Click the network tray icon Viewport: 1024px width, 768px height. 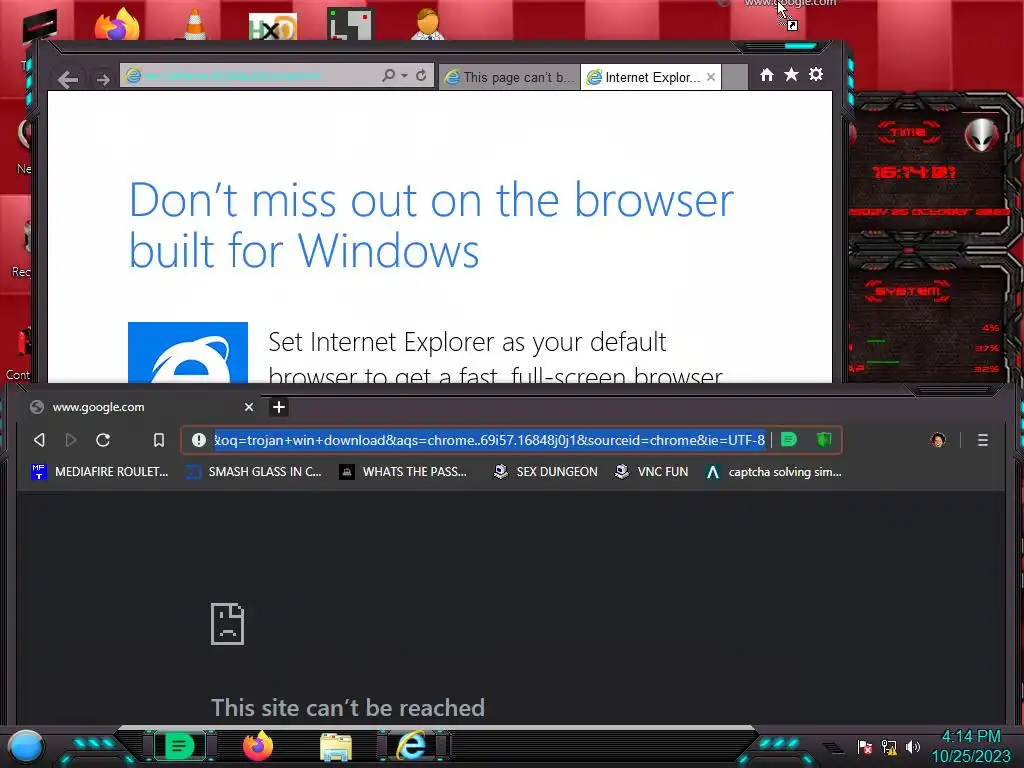tap(889, 746)
